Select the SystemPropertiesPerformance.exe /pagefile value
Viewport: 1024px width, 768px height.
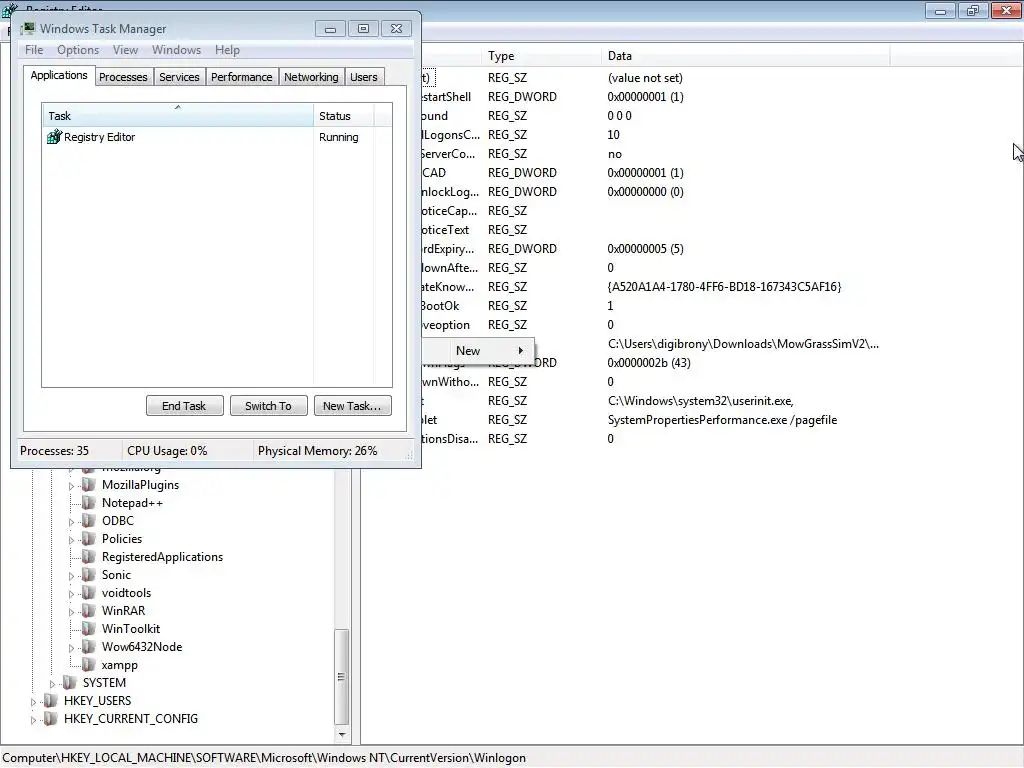click(x=722, y=420)
